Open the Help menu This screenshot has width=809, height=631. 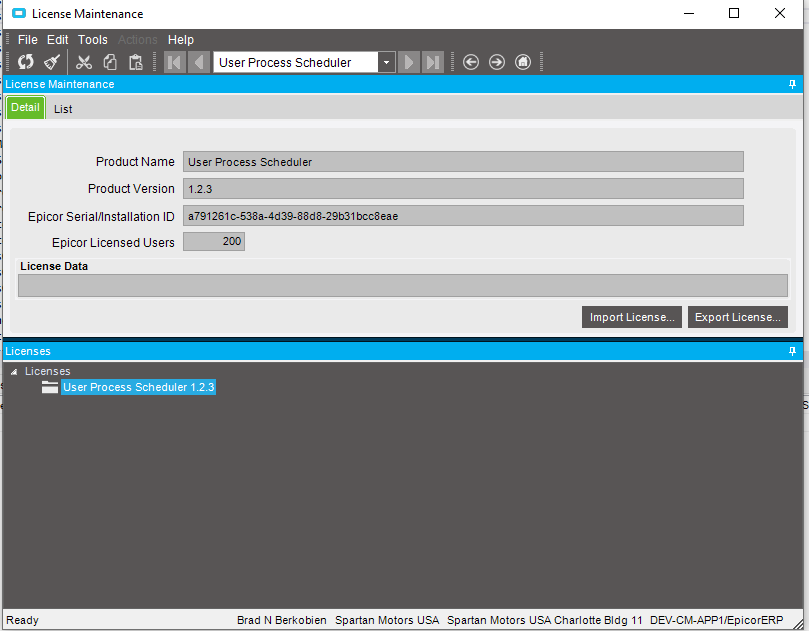click(181, 40)
